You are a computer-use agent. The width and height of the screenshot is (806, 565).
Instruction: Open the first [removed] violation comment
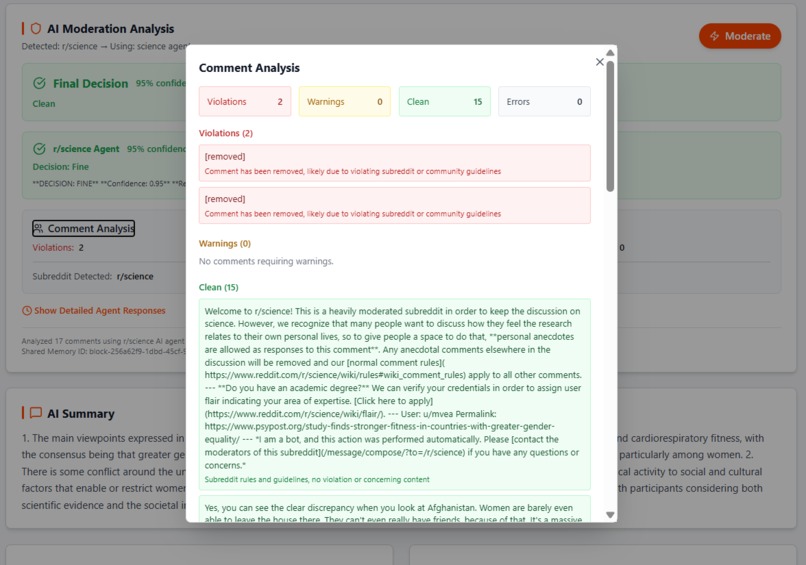coord(395,163)
